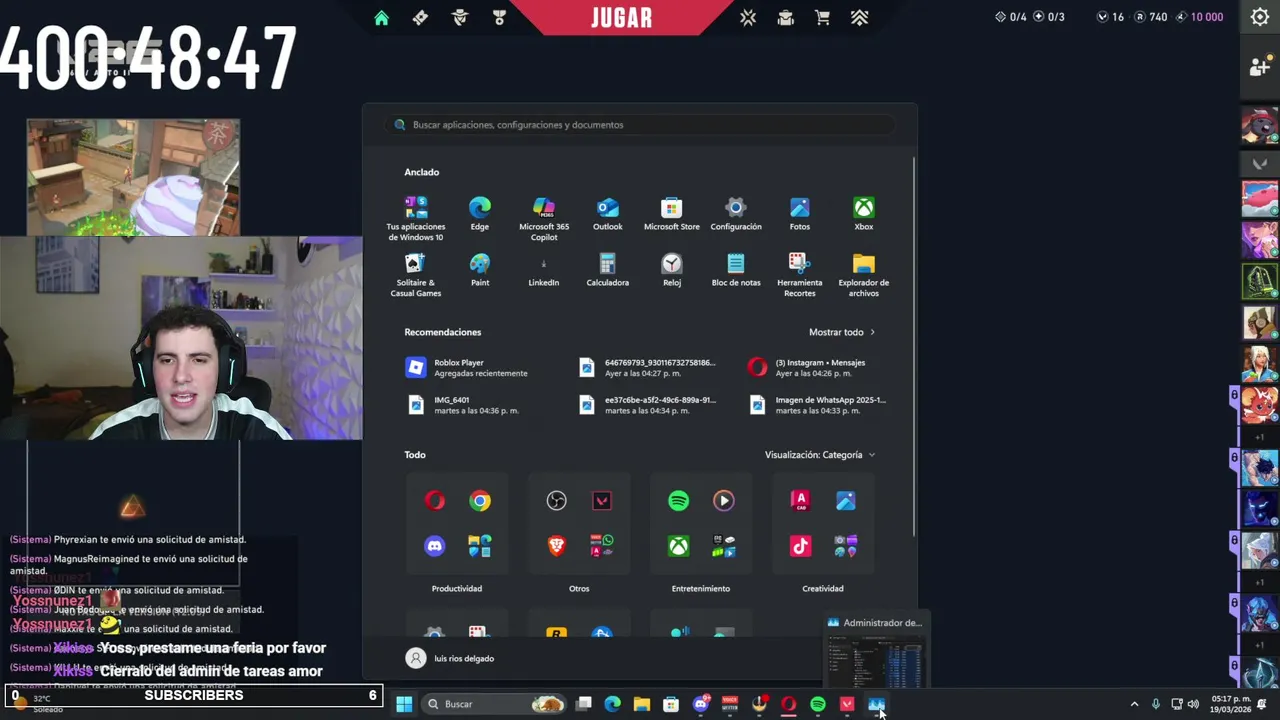Open File Explorer folder on taskbar
The image size is (1280, 720).
[x=642, y=704]
